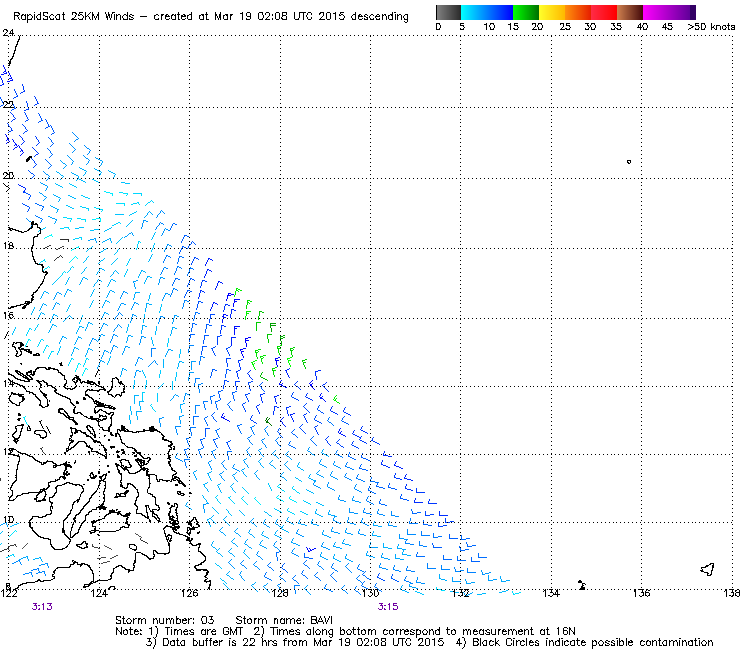The width and height of the screenshot is (740, 650).
Task: Click the 'Black Circles indicate possible contamination' note
Action: (592, 642)
